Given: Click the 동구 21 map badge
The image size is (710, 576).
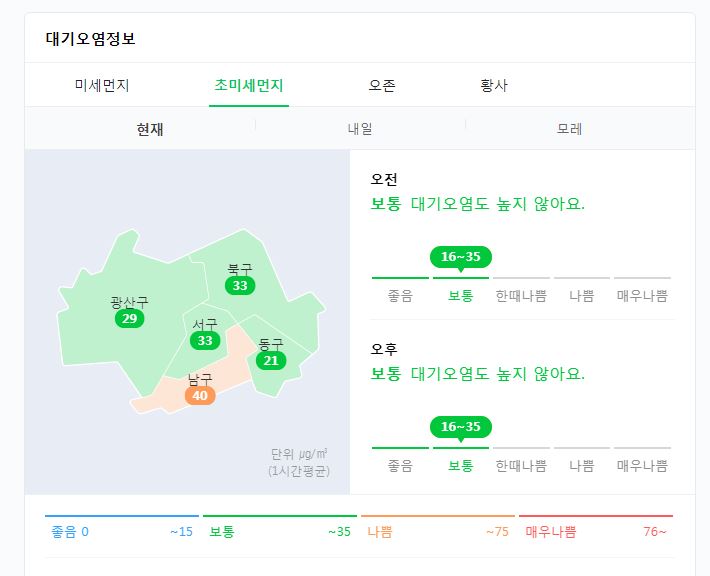Looking at the screenshot, I should tap(271, 360).
